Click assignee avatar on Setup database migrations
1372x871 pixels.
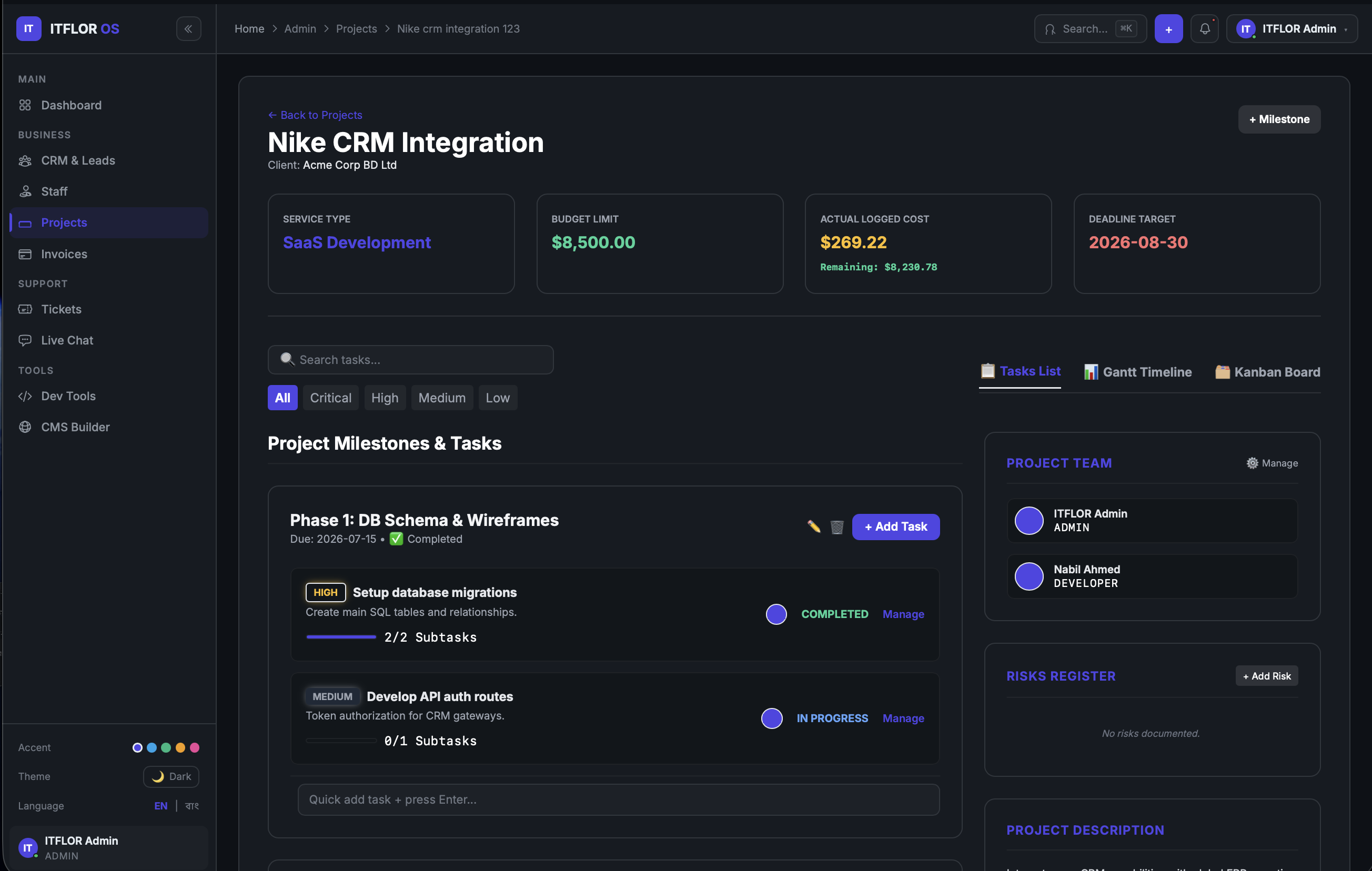(776, 614)
